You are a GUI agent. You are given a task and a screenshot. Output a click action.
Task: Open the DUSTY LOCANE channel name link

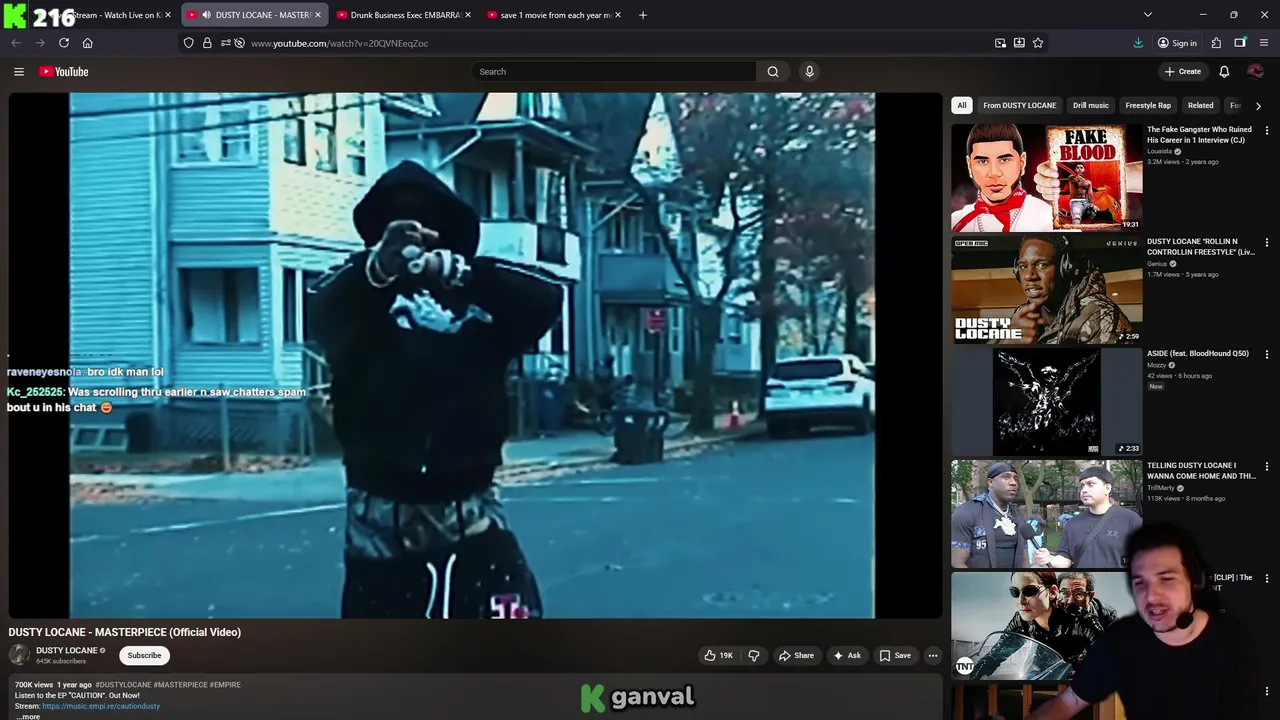coord(66,650)
